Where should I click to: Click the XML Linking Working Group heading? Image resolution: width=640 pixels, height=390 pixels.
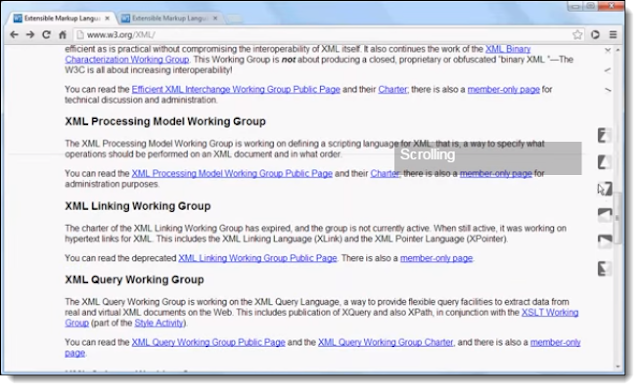138,206
